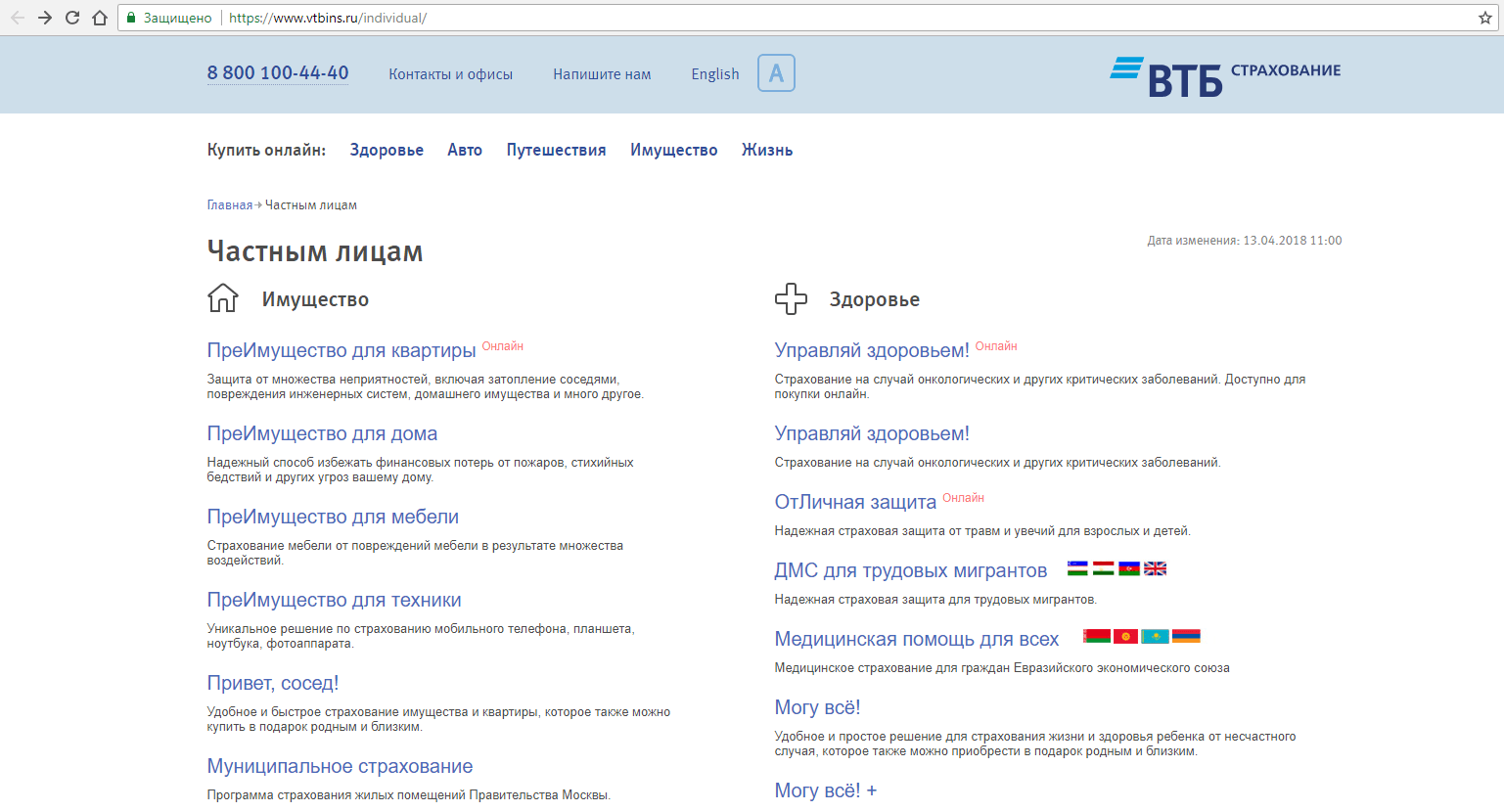Open the Привет, сосед! insurance link
The image size is (1504, 812).
[x=273, y=683]
